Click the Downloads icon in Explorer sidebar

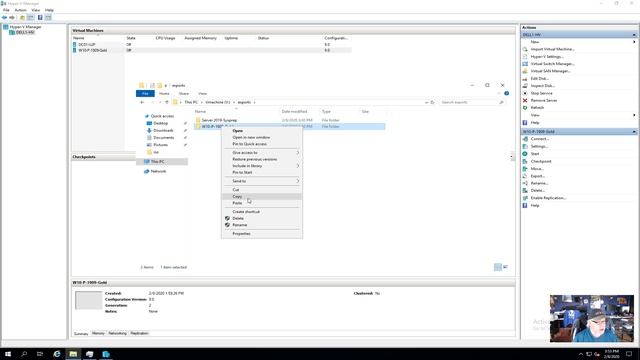tap(149, 130)
